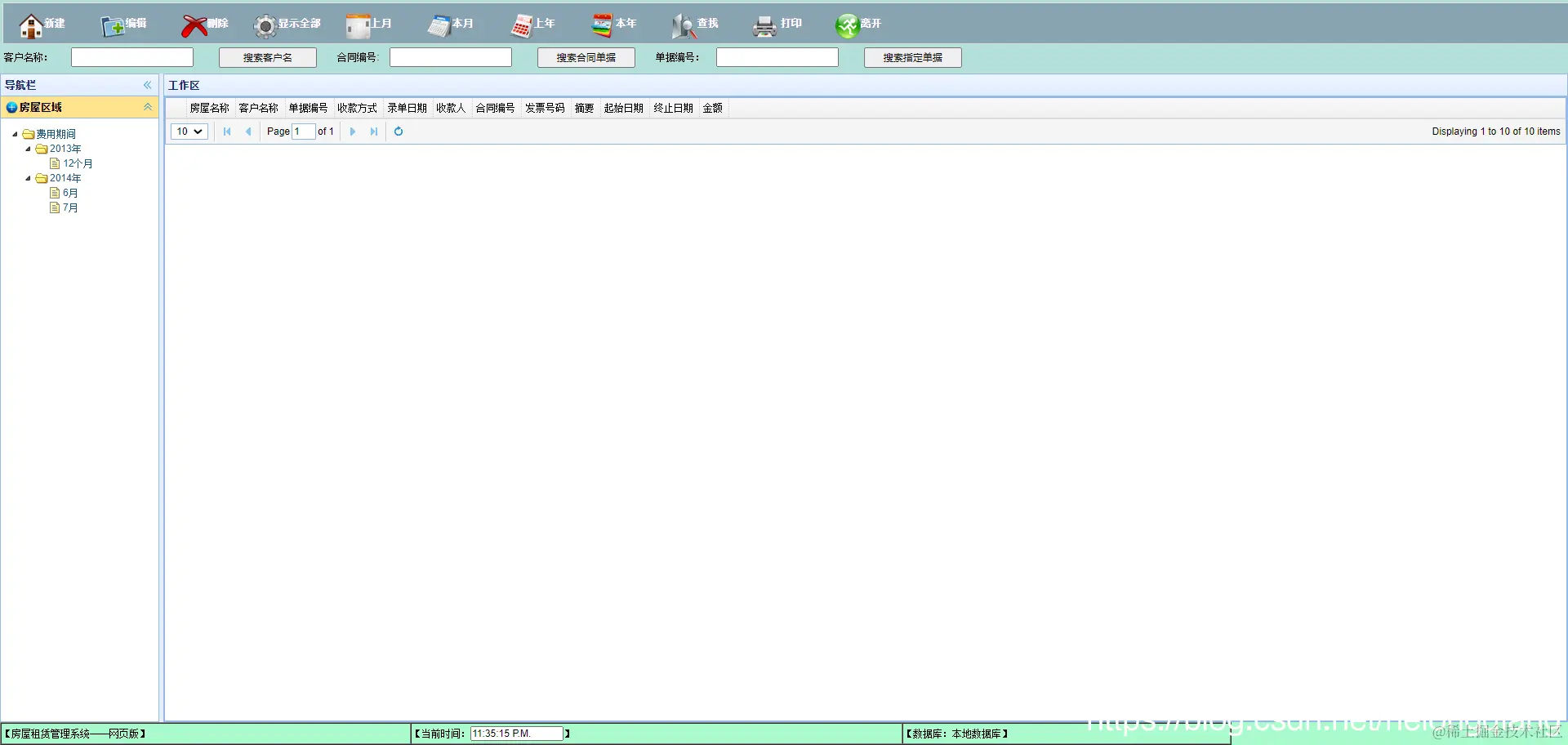Screen dimensions: 1568x745
Task: Click the 打印 printer icon
Action: [765, 26]
